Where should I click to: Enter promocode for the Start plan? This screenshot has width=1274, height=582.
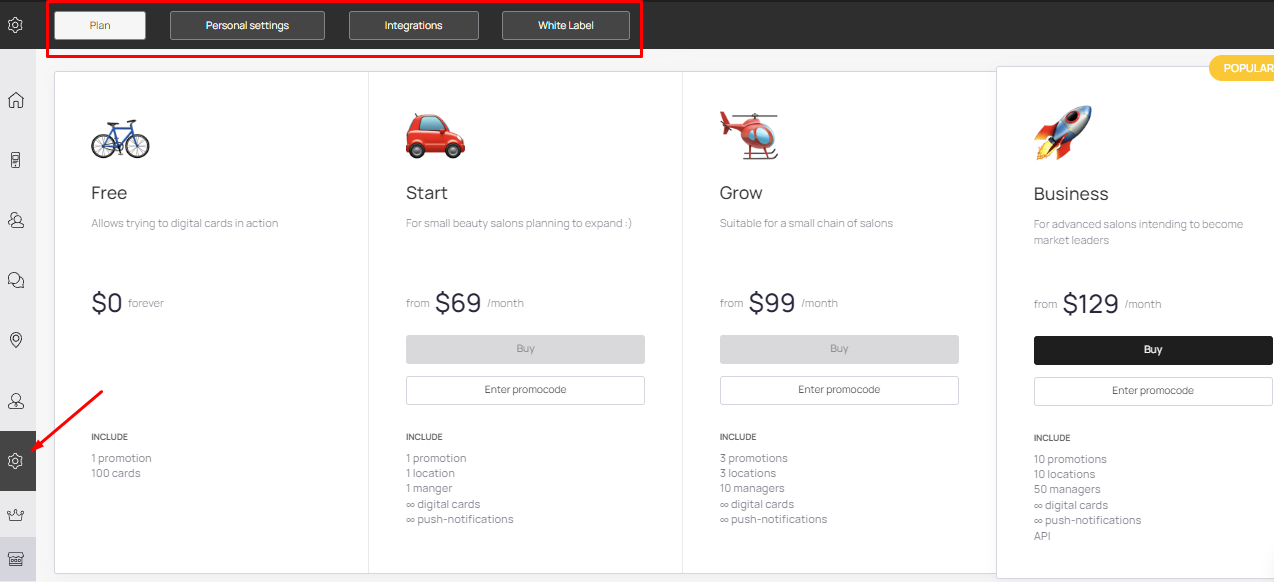click(x=525, y=390)
